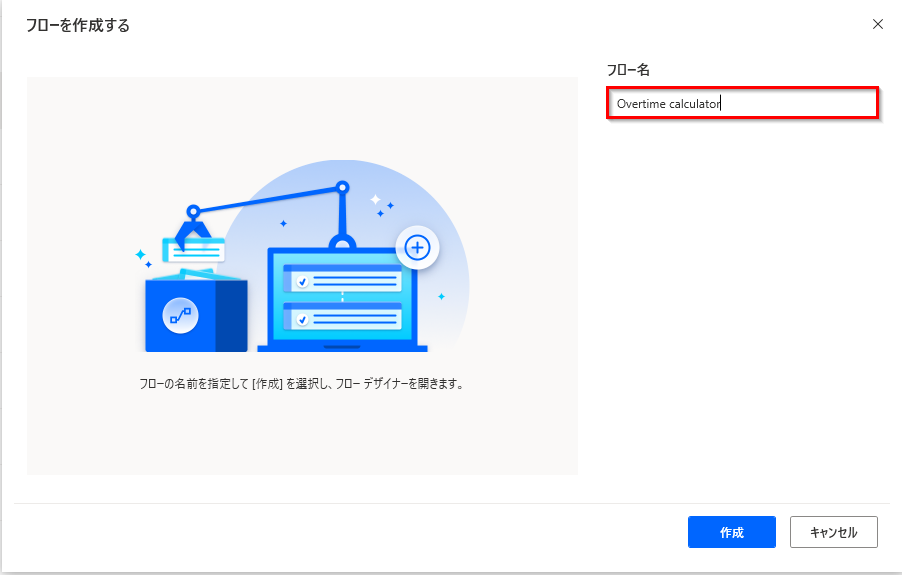Screen dimensions: 902x575
Task: Click the flow designer illustration image
Action: pos(302,256)
